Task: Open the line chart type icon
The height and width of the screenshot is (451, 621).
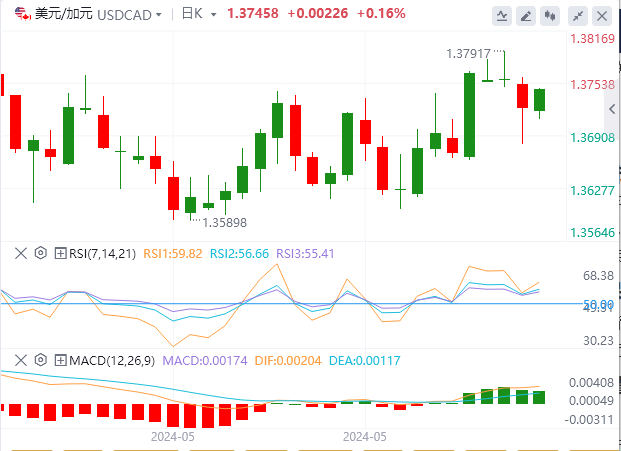Action: (x=502, y=16)
